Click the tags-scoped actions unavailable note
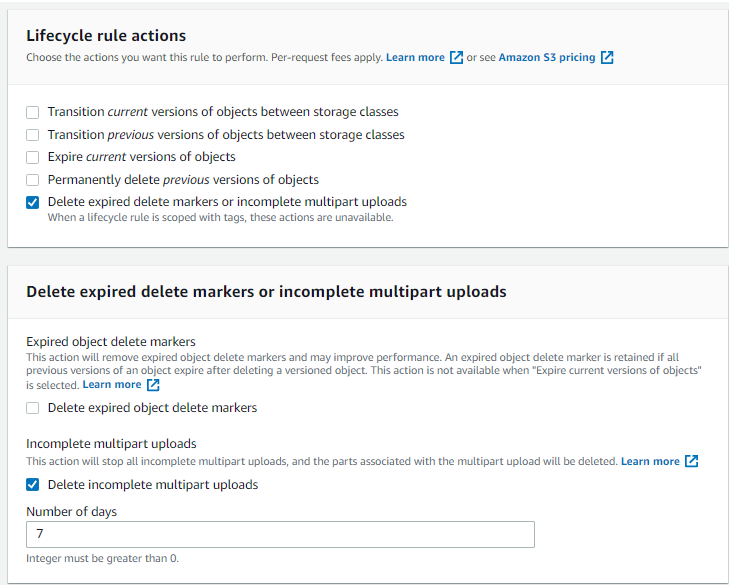 point(220,217)
